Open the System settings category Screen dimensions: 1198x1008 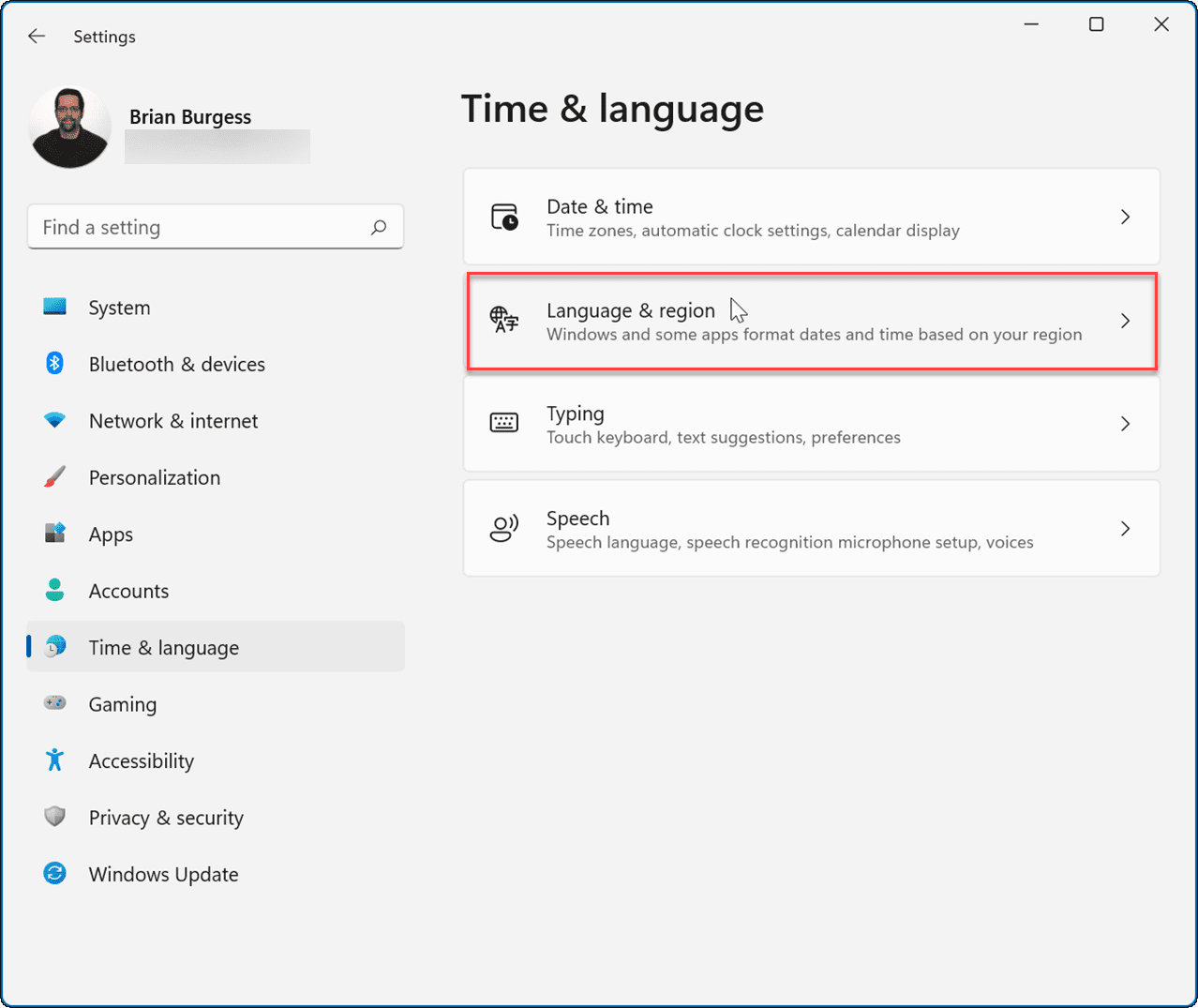(x=119, y=308)
